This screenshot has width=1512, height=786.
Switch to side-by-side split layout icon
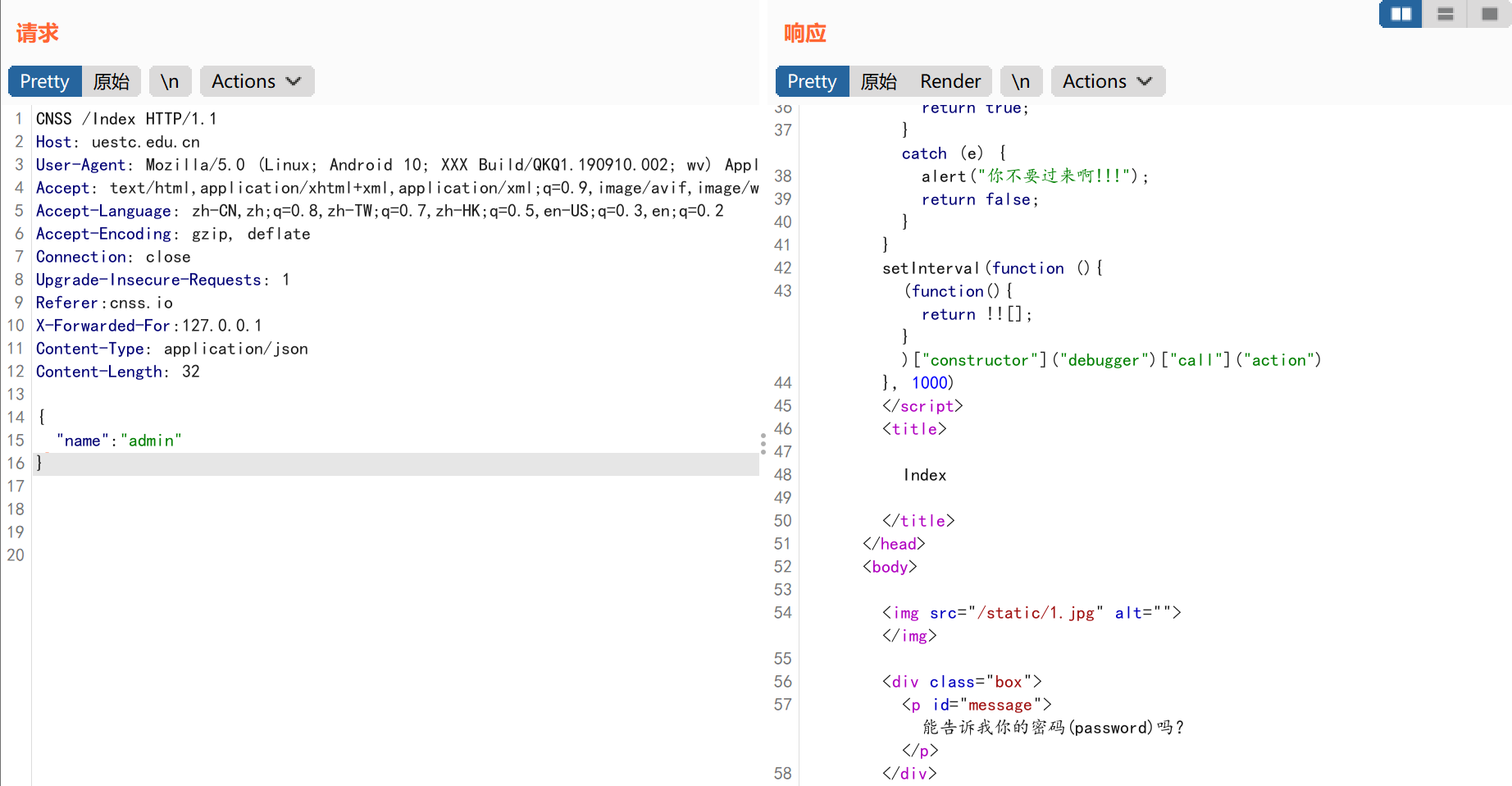(x=1400, y=14)
